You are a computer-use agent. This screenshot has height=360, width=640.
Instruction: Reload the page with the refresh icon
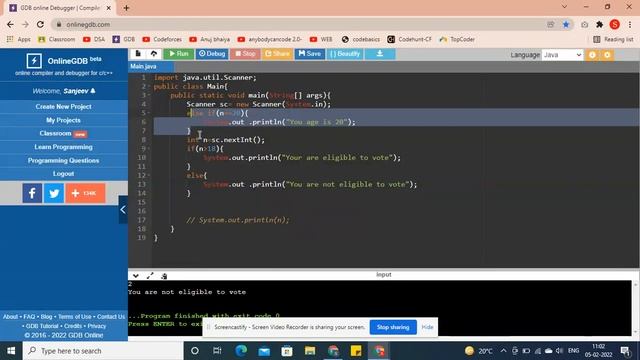tap(40, 24)
